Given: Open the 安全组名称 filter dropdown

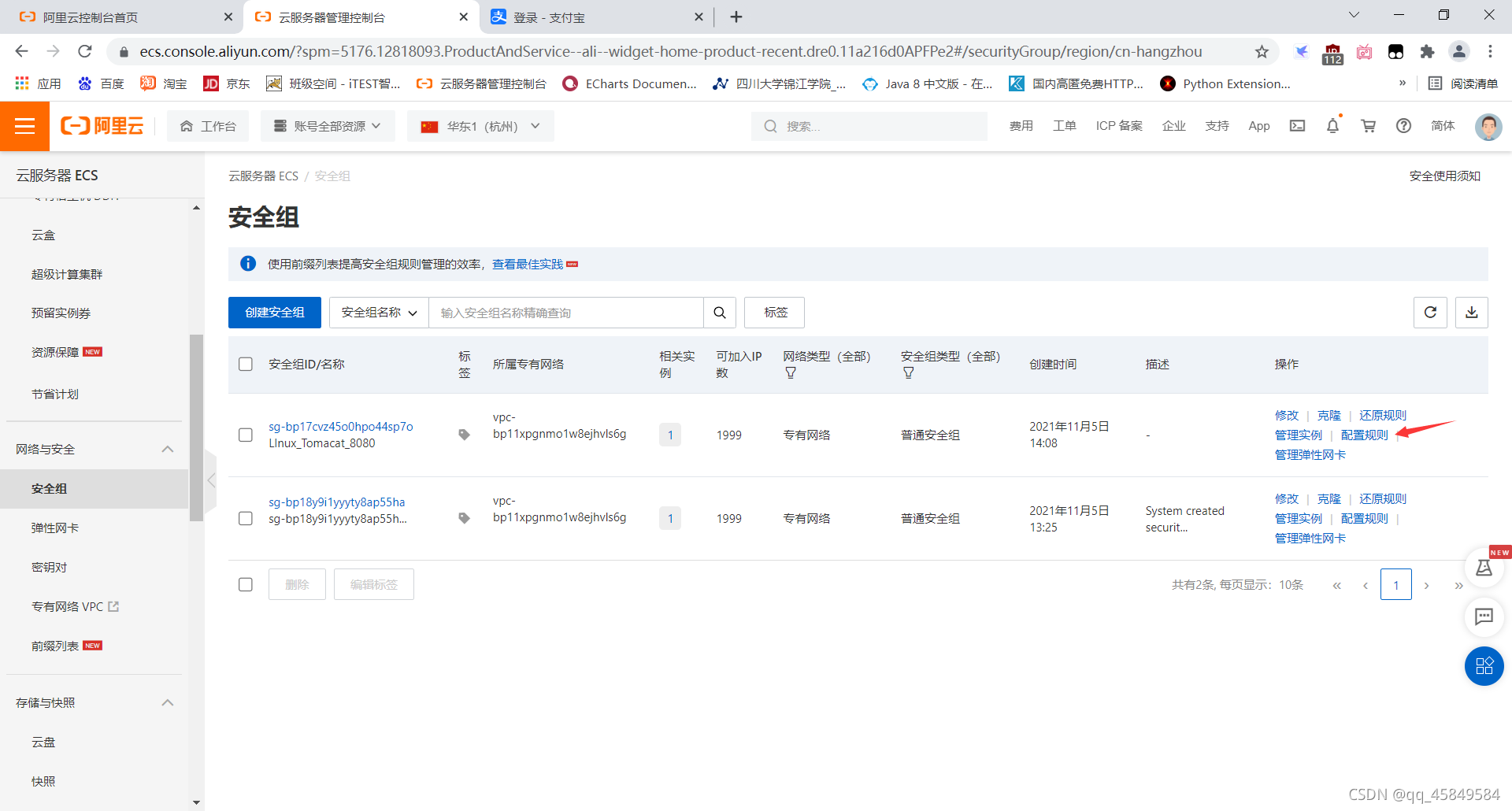Looking at the screenshot, I should pos(379,313).
